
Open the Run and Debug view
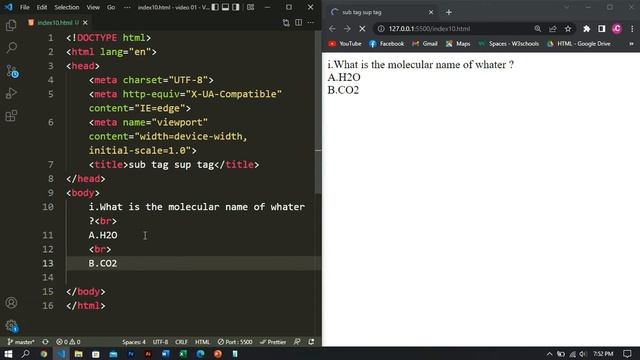[x=11, y=93]
